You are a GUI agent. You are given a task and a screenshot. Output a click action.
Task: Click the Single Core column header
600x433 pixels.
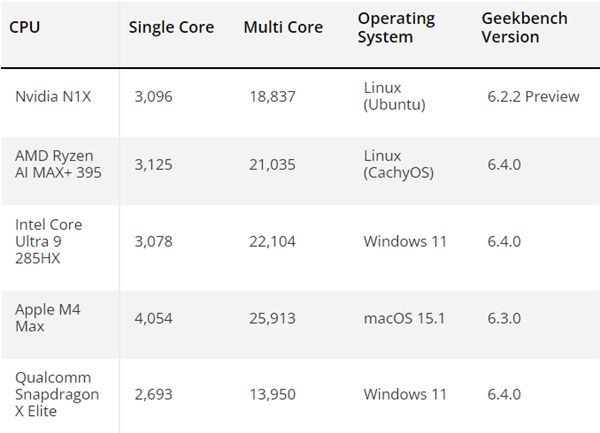[171, 27]
